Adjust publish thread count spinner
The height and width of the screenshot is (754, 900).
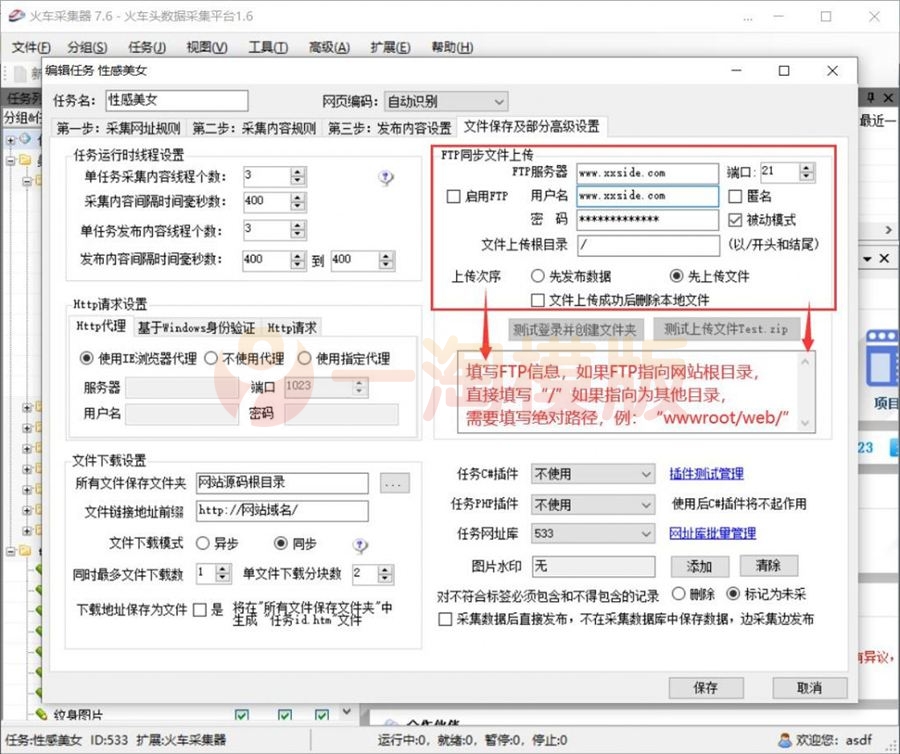coord(297,230)
